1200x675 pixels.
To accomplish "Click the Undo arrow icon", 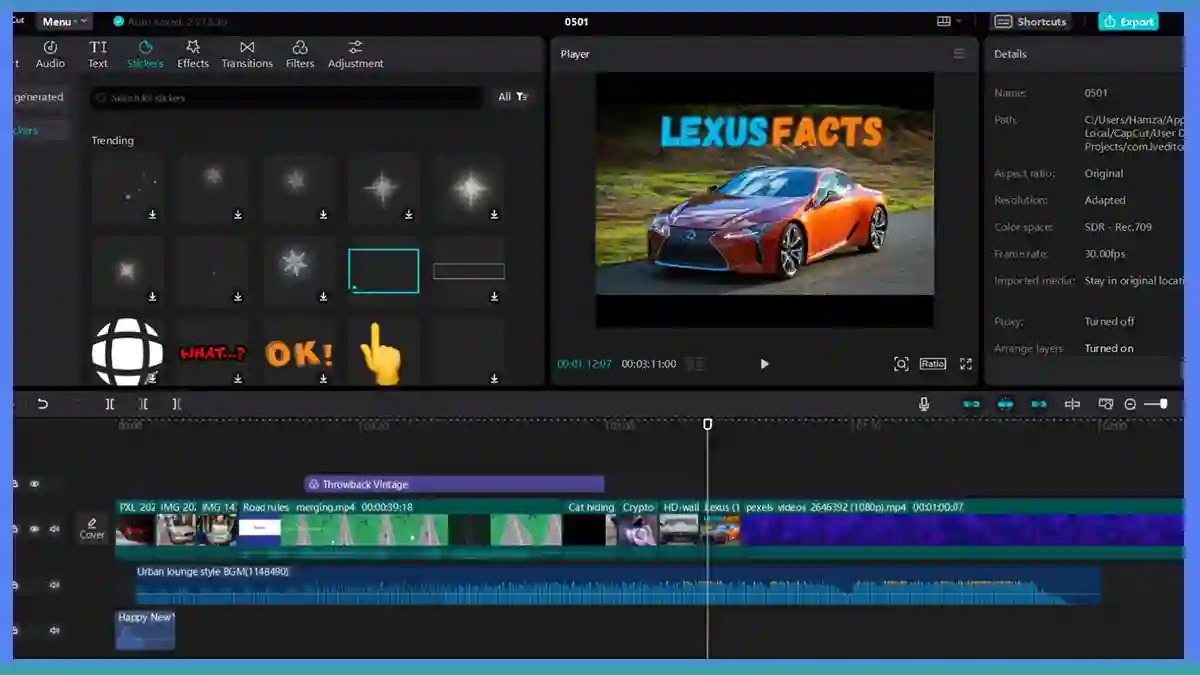I will click(42, 404).
